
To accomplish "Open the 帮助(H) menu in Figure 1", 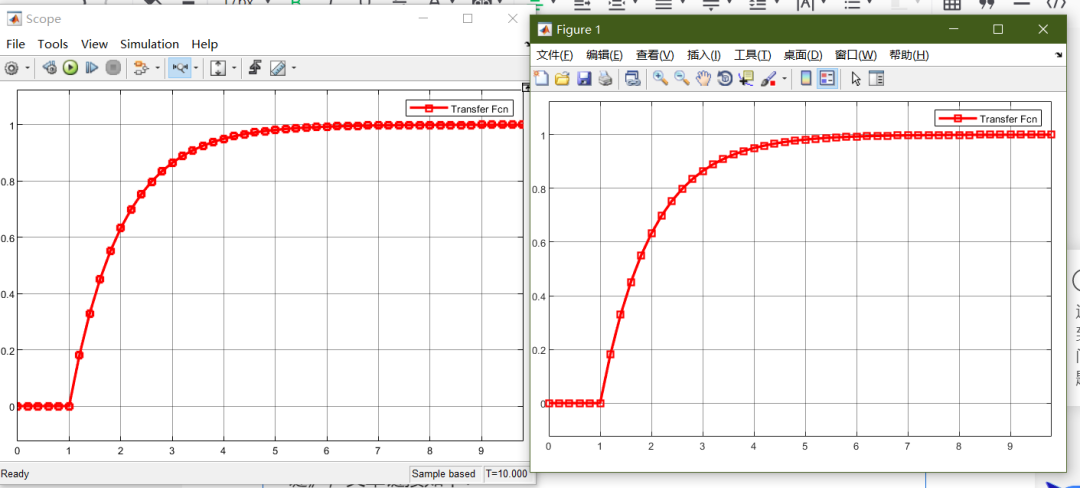I will pos(909,55).
